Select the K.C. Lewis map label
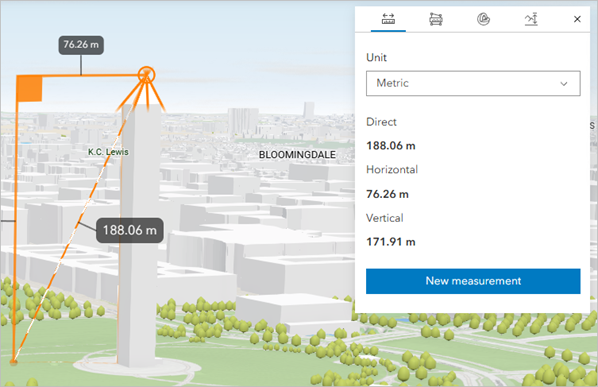The width and height of the screenshot is (598, 387). 108,152
